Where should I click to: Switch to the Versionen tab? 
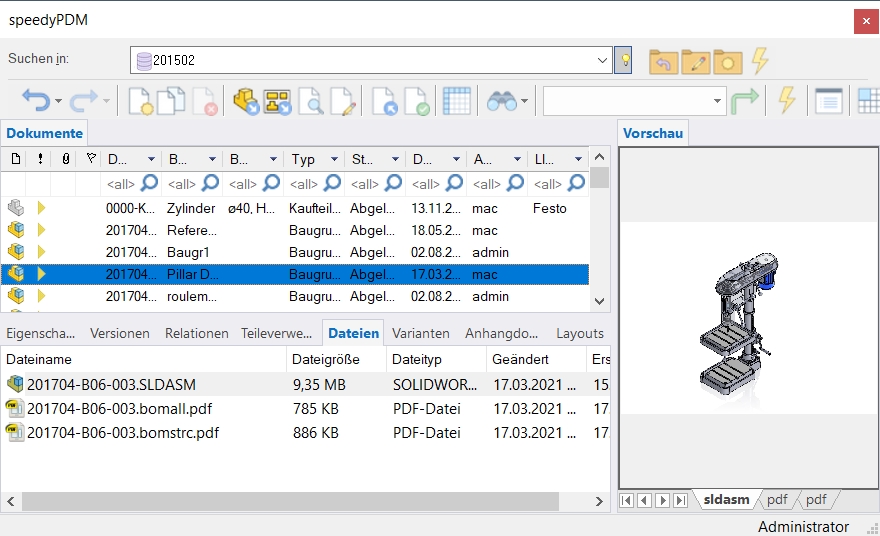point(120,333)
